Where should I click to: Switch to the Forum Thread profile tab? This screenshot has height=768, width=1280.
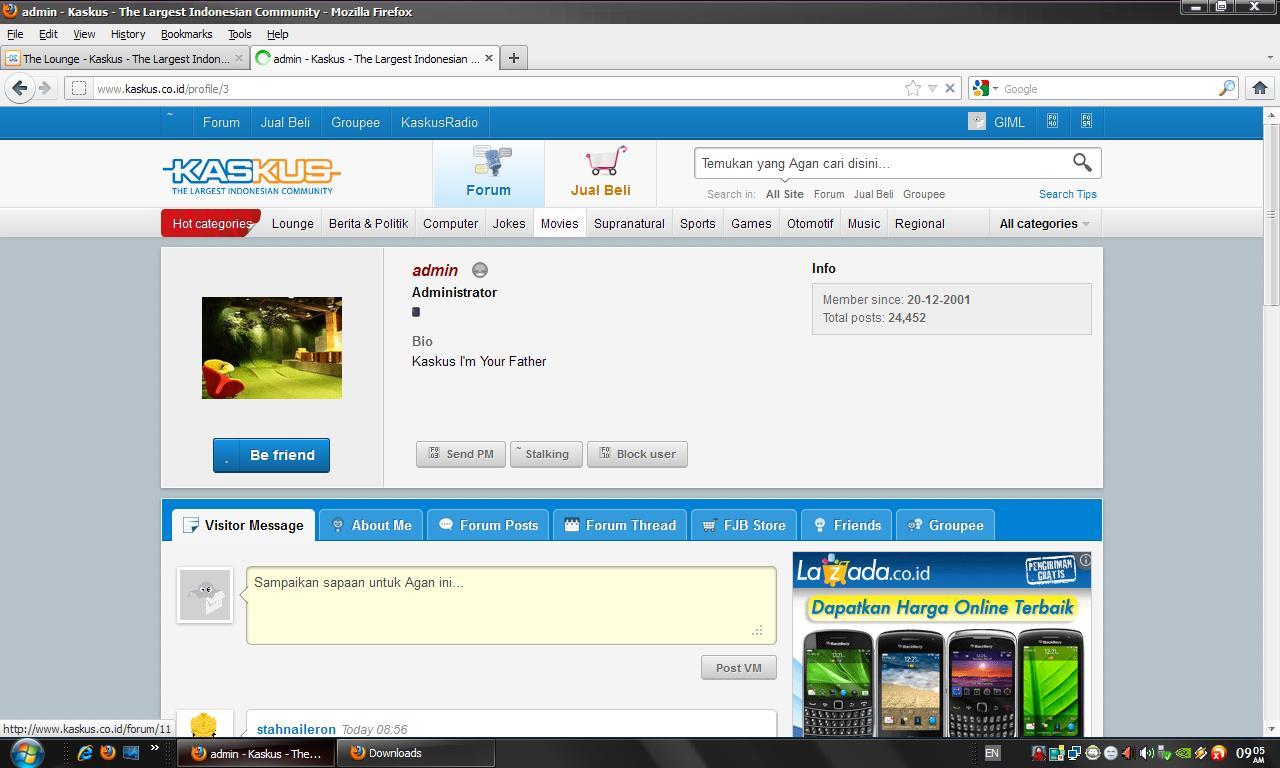coord(620,525)
